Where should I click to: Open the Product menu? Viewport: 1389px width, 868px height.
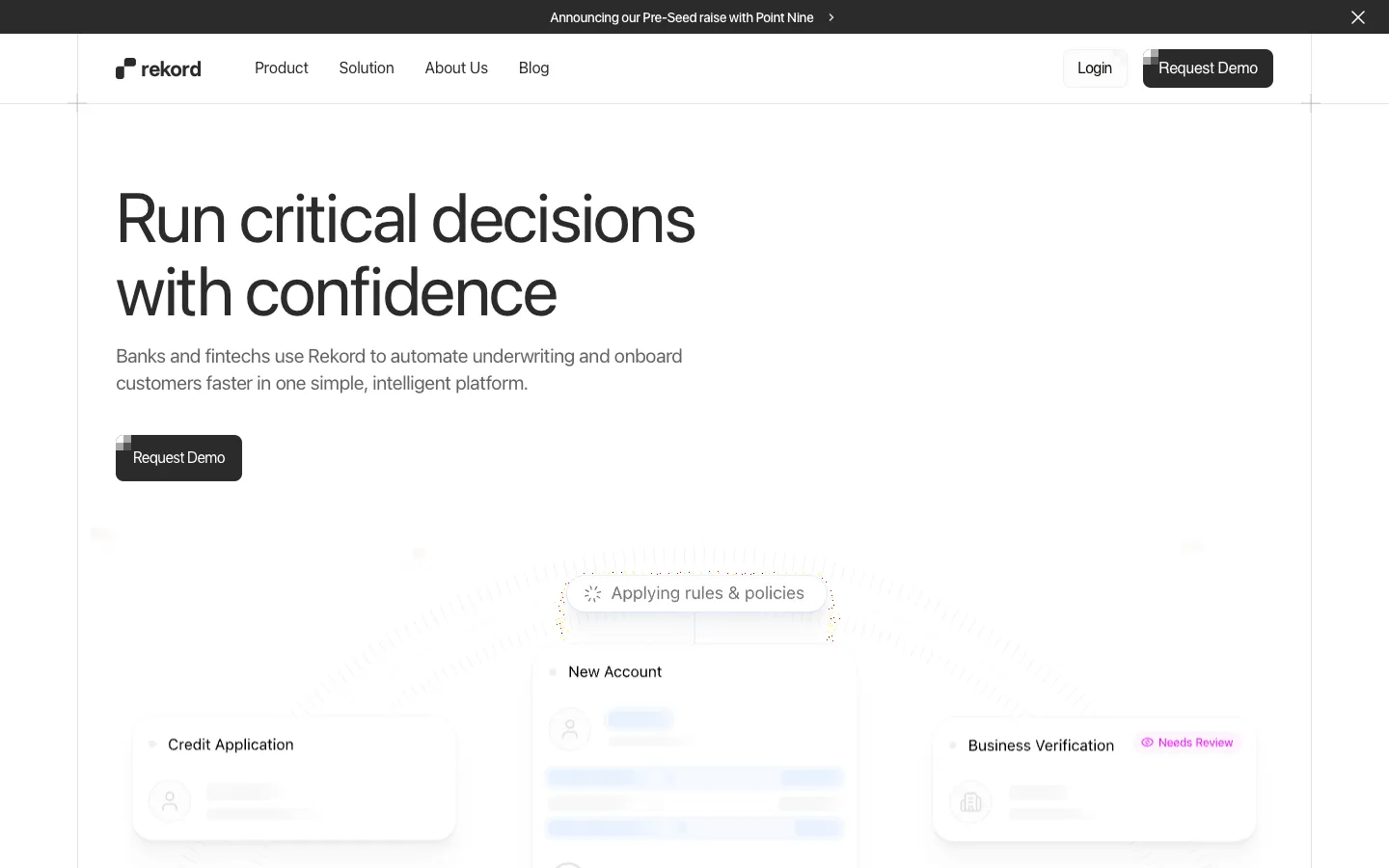(282, 68)
